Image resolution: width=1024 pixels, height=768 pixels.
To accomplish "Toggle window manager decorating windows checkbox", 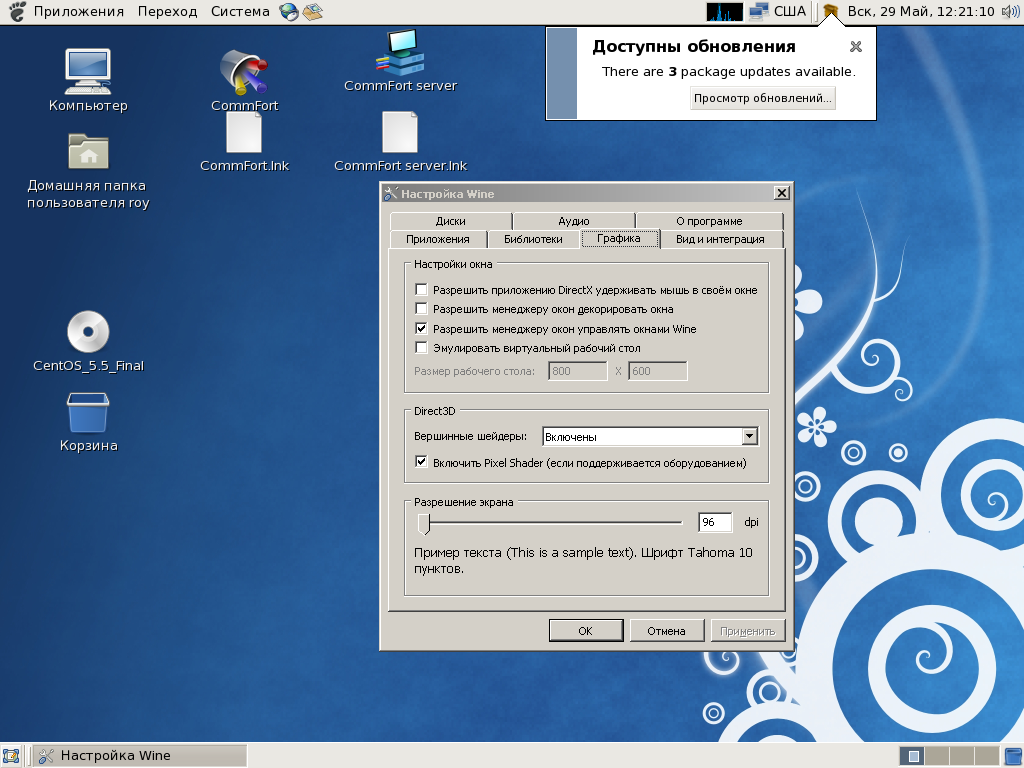I will tap(421, 309).
